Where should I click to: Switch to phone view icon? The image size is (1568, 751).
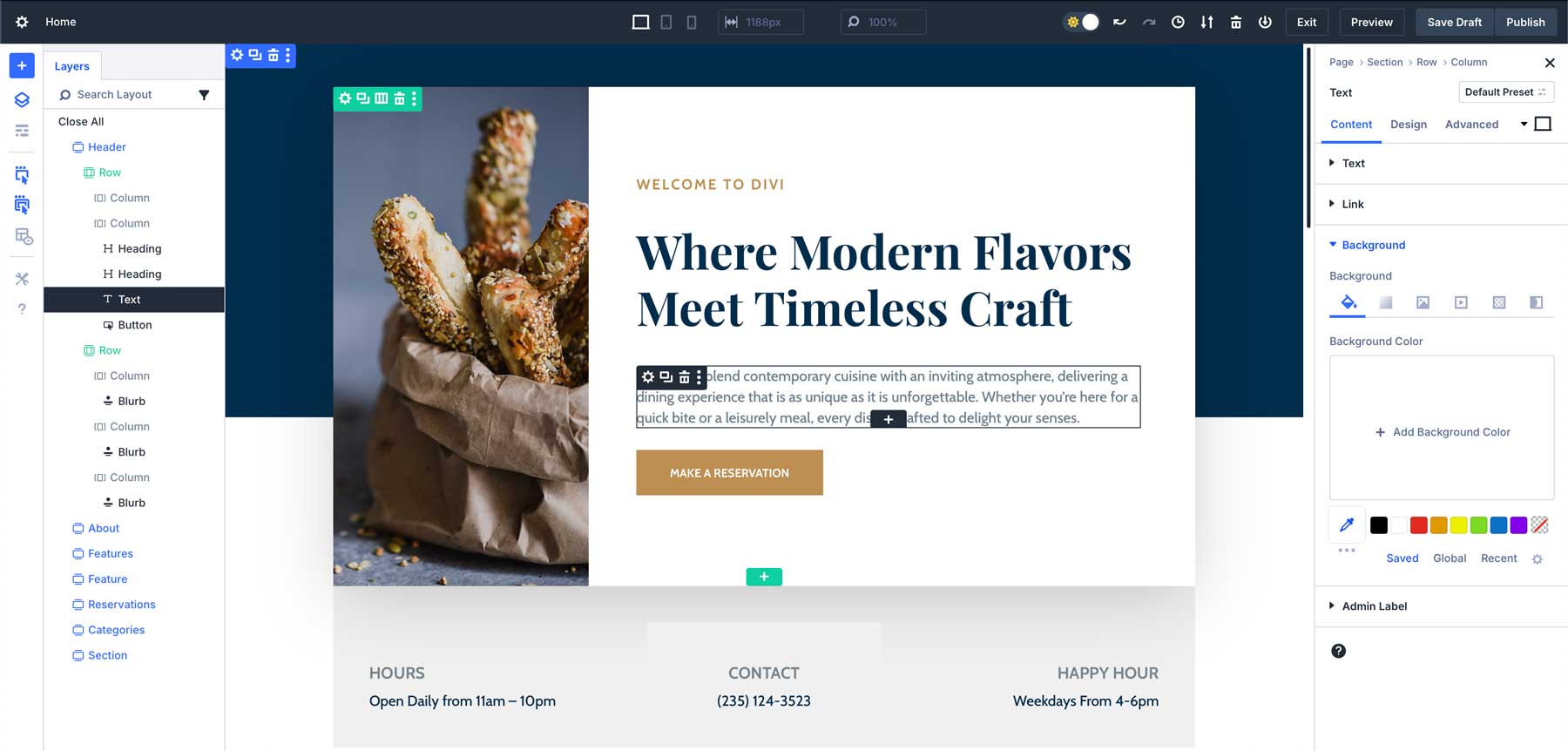[692, 22]
